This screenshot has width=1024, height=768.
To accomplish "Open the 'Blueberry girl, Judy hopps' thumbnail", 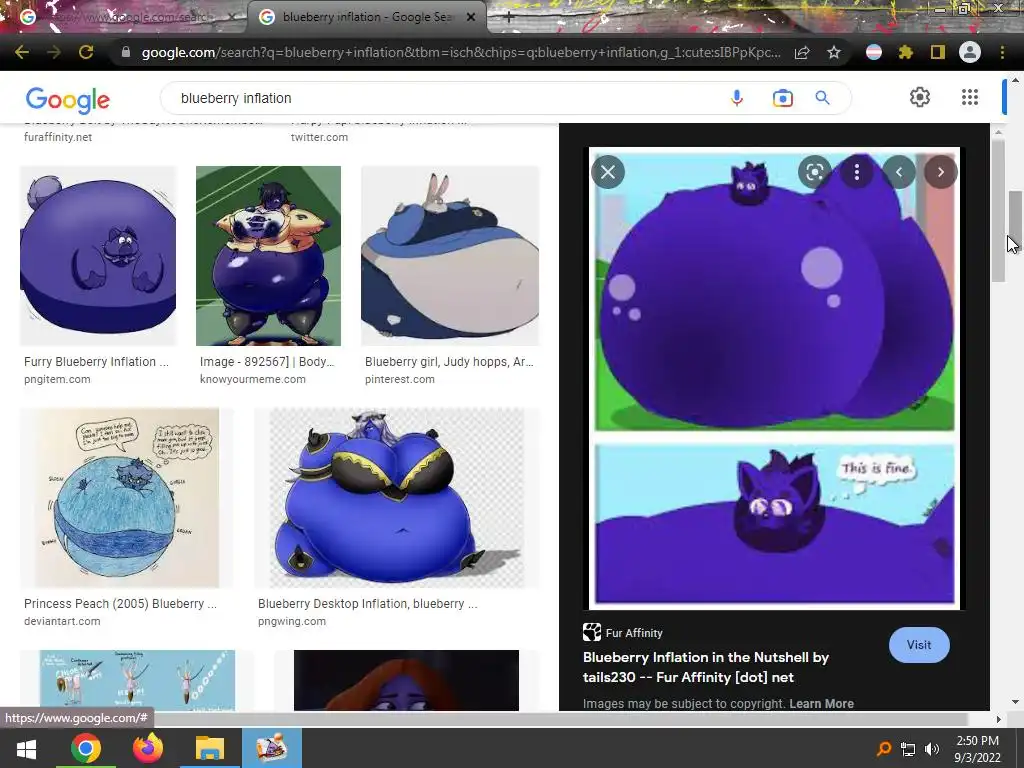I will [x=450, y=255].
